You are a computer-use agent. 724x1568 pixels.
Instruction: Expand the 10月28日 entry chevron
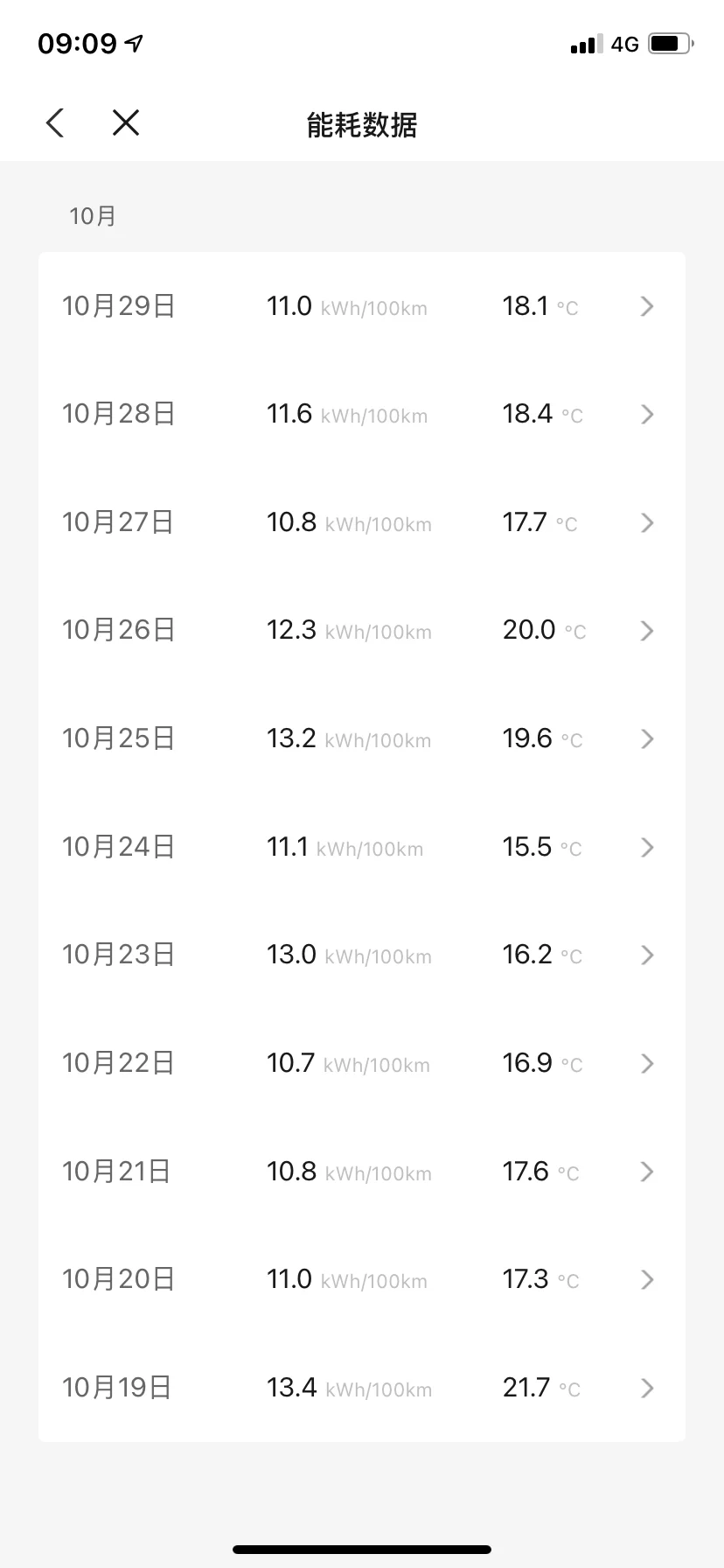[647, 415]
